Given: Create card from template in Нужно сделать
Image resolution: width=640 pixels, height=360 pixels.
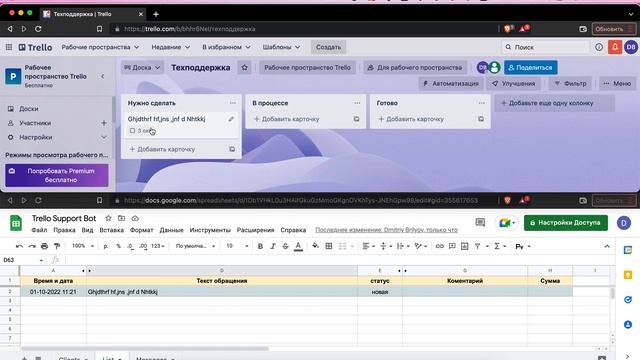Looking at the screenshot, I should point(232,149).
